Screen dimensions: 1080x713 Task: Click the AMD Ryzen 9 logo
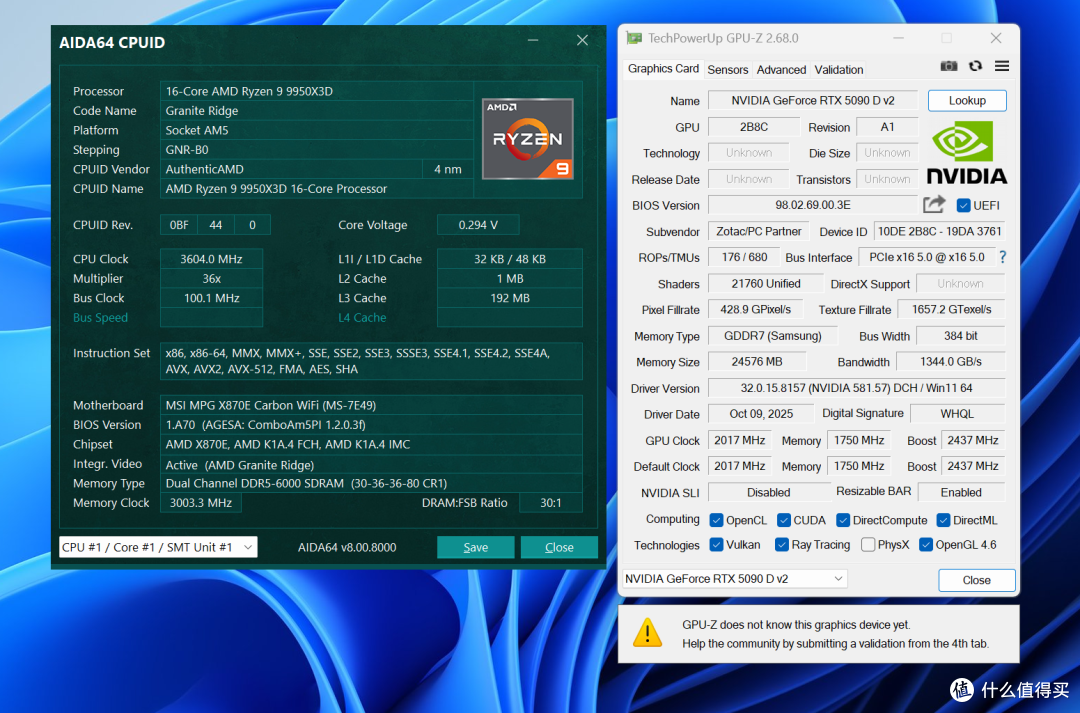click(x=528, y=138)
